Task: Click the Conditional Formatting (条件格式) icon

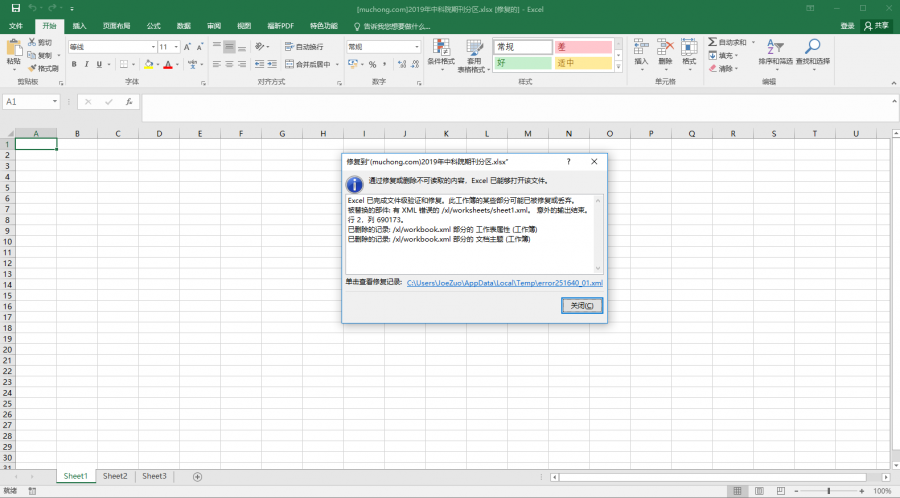Action: tap(441, 50)
